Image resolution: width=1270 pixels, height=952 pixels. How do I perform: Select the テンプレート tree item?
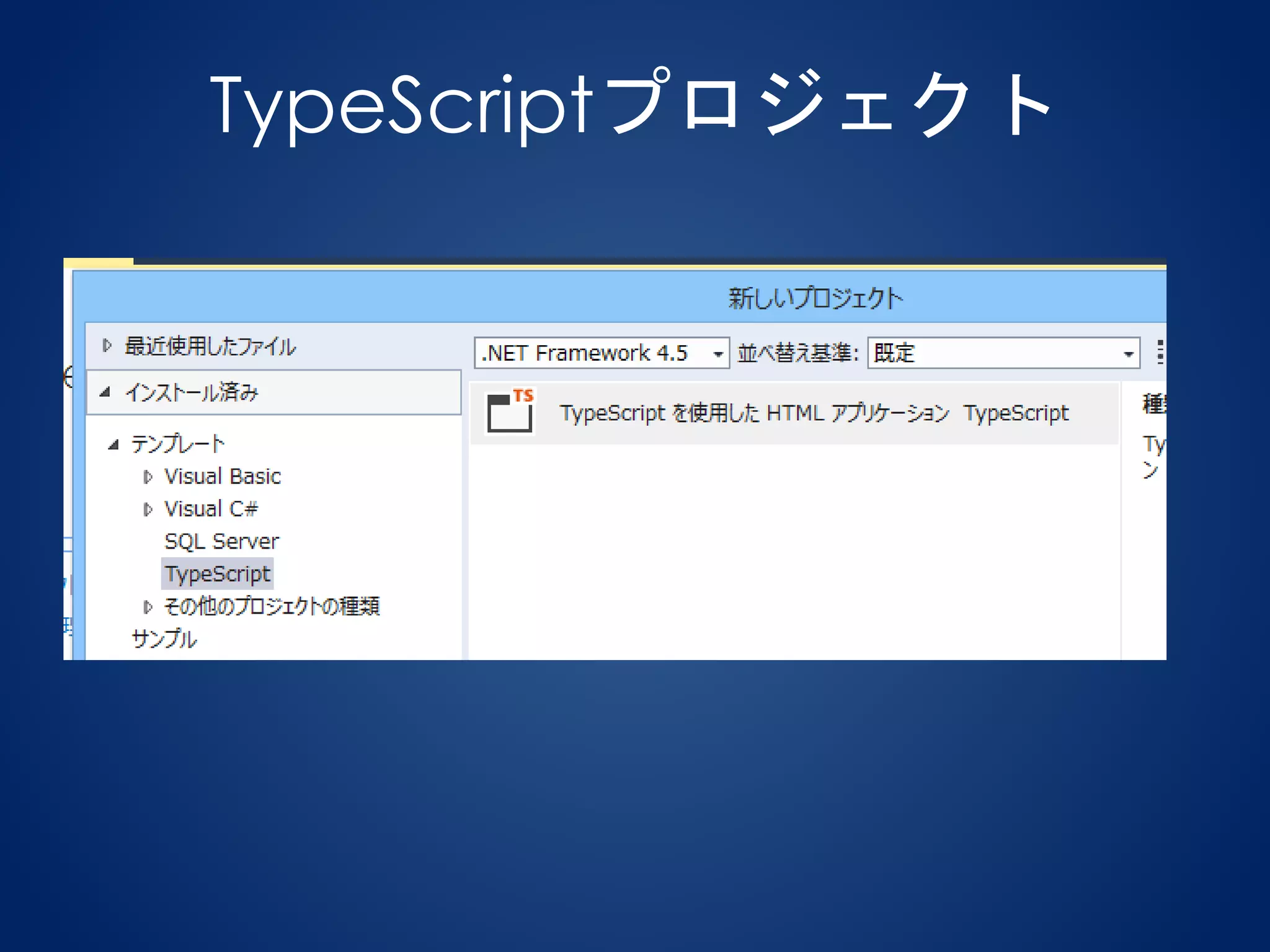point(177,444)
